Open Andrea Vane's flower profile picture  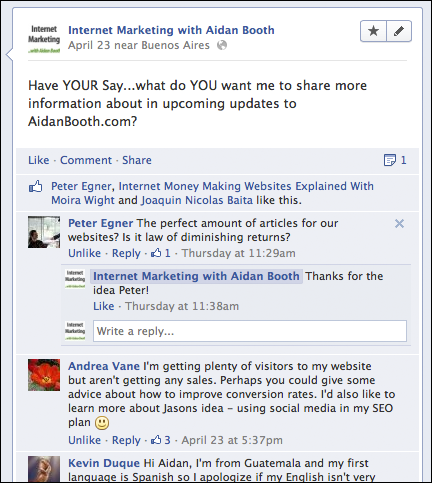coord(44,375)
